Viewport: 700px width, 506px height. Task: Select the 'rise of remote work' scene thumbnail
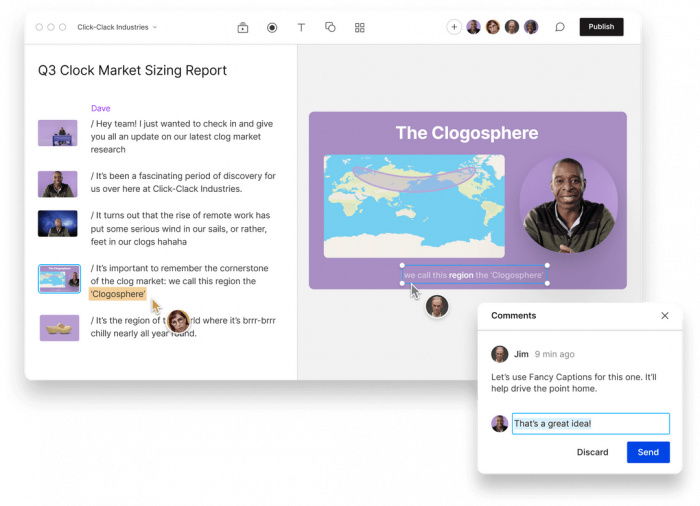tap(58, 223)
